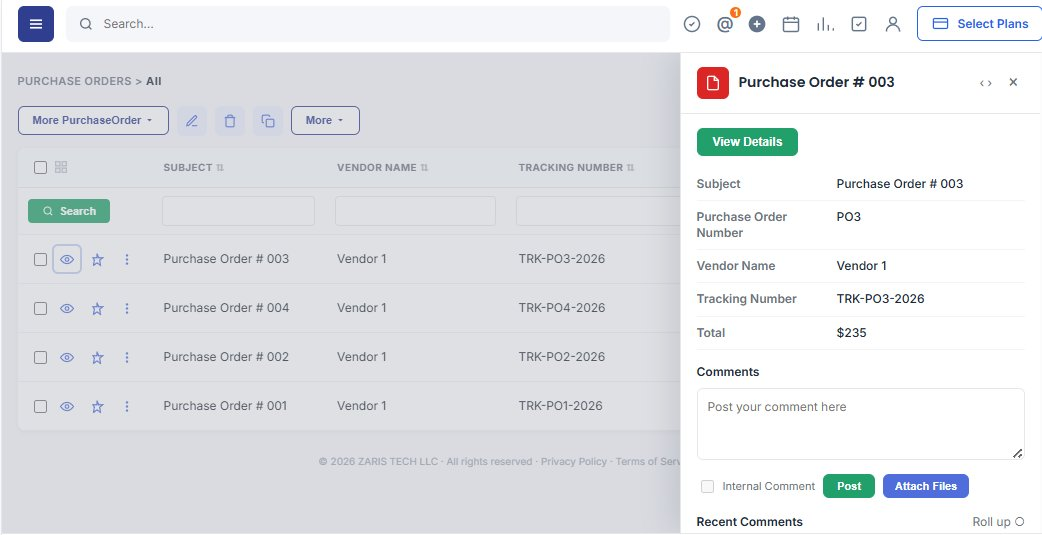
Task: Focus the top Search... field
Action: (368, 24)
